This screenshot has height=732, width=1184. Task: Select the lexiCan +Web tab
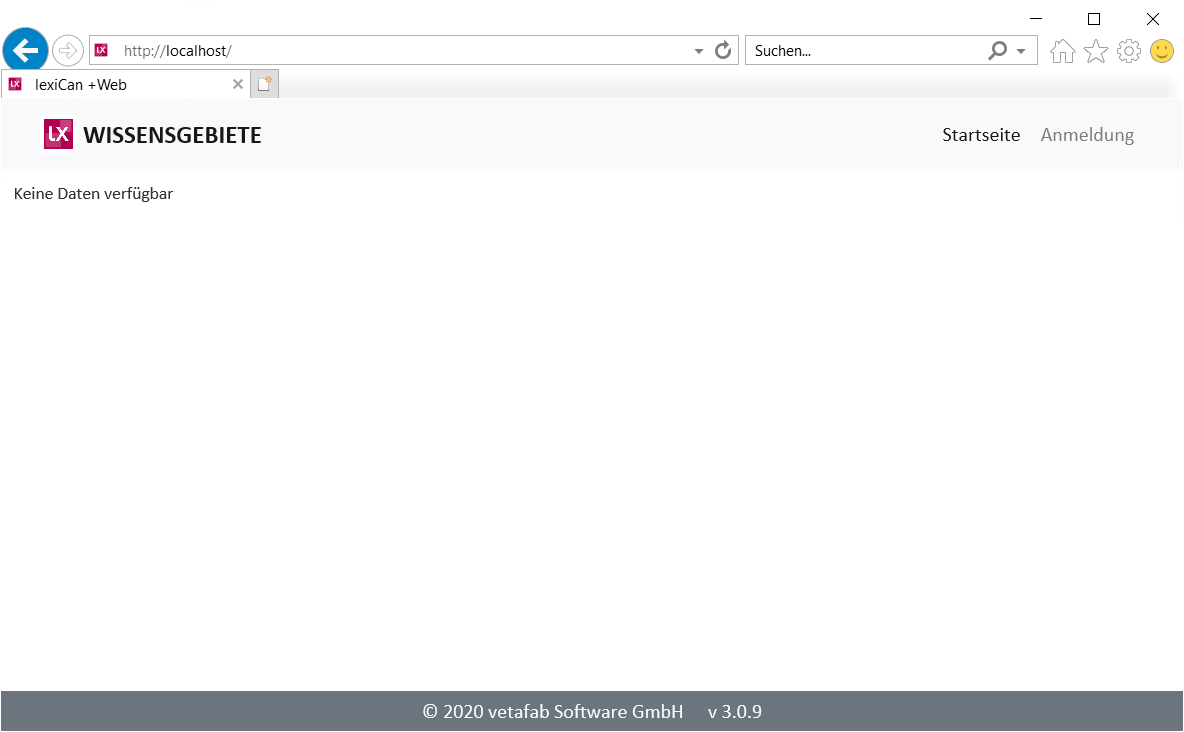click(110, 85)
